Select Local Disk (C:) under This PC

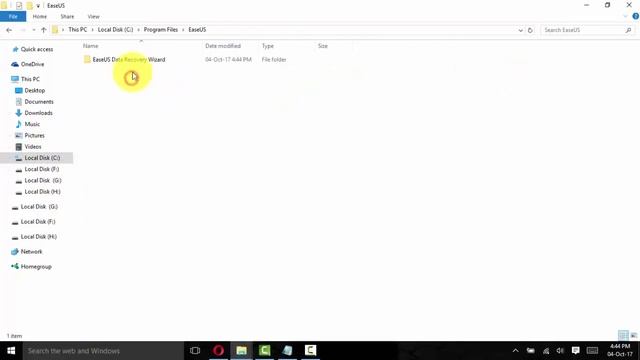pos(42,158)
